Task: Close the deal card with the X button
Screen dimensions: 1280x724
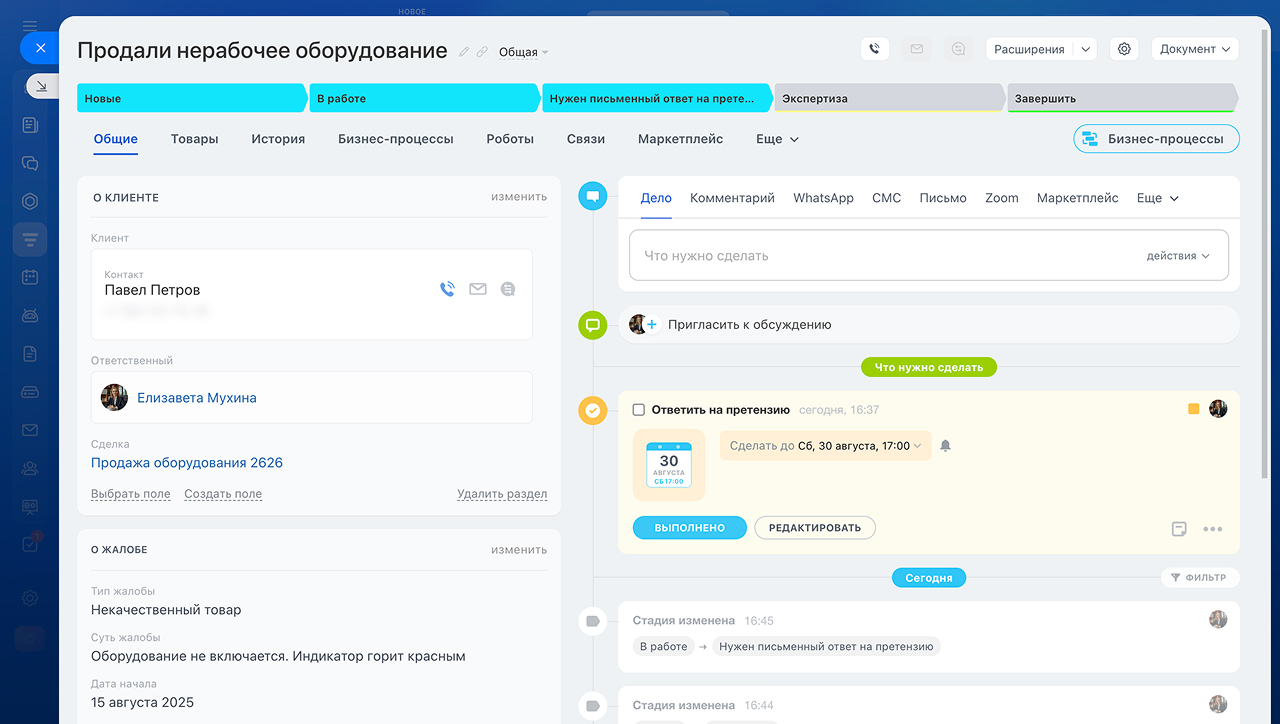Action: click(40, 47)
